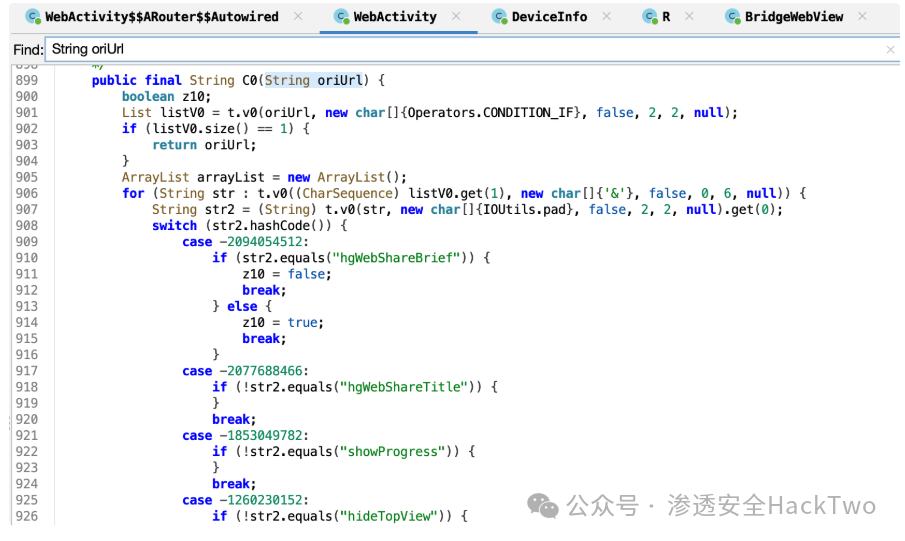The height and width of the screenshot is (541, 905).
Task: Click line number 917 in the gutter
Action: coord(27,371)
